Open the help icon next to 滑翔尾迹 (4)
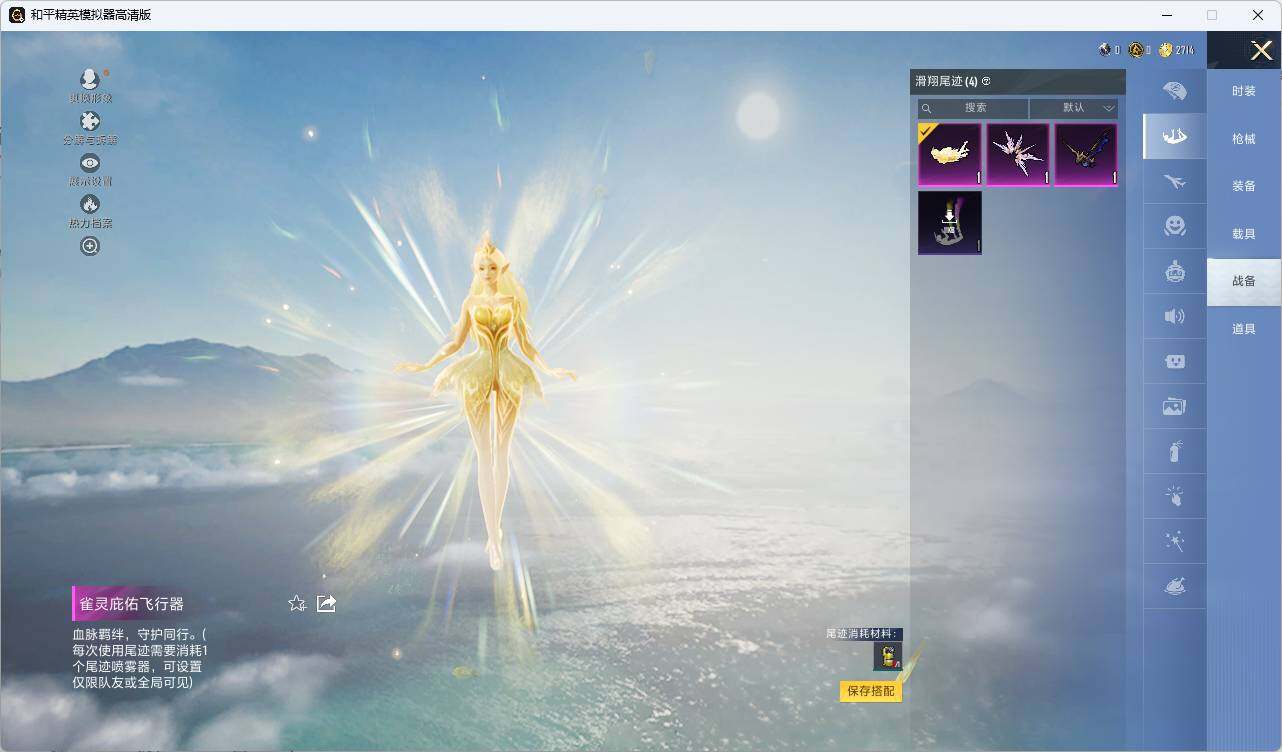1282x752 pixels. [986, 81]
